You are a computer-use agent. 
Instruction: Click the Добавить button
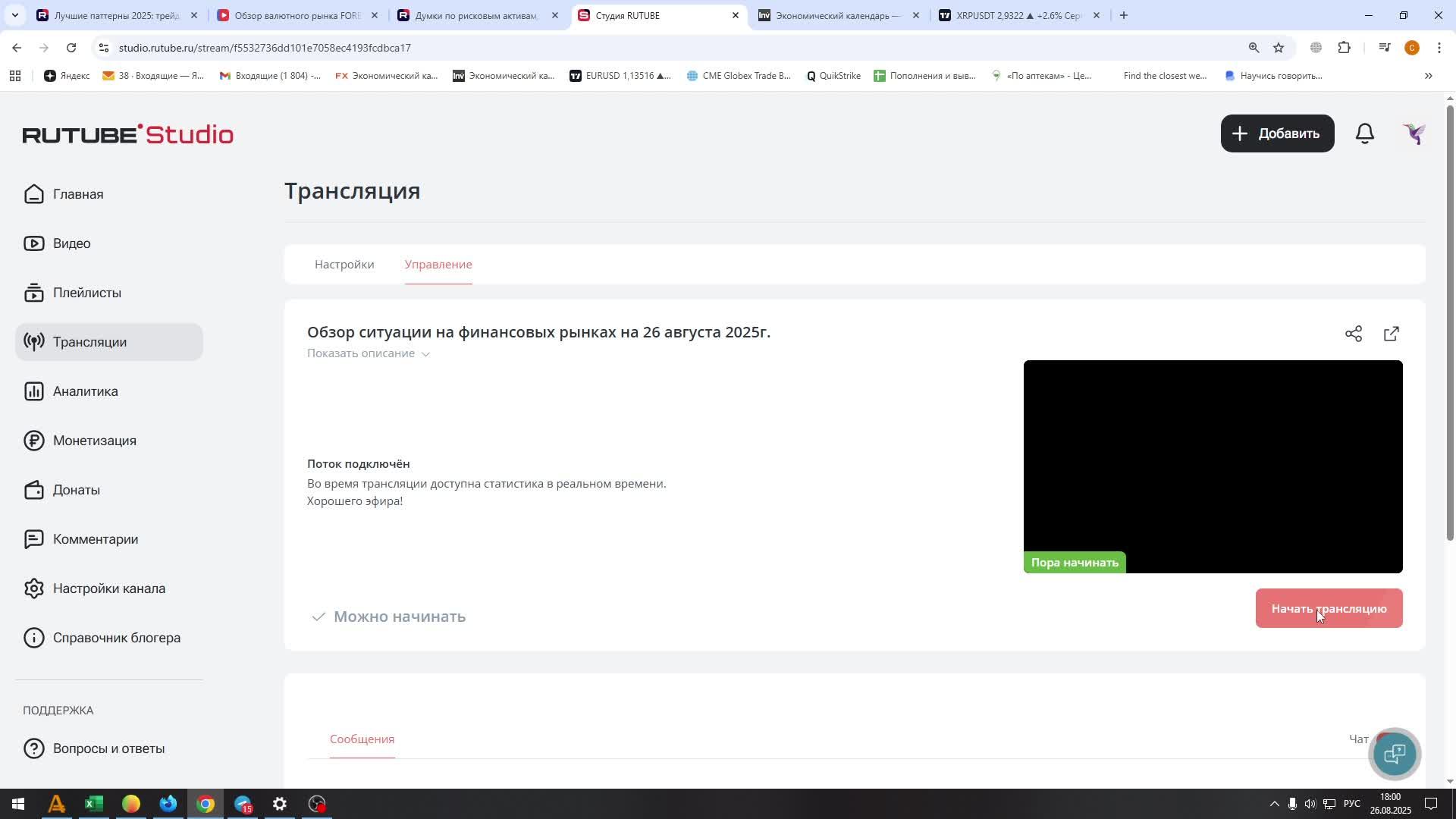pos(1277,133)
